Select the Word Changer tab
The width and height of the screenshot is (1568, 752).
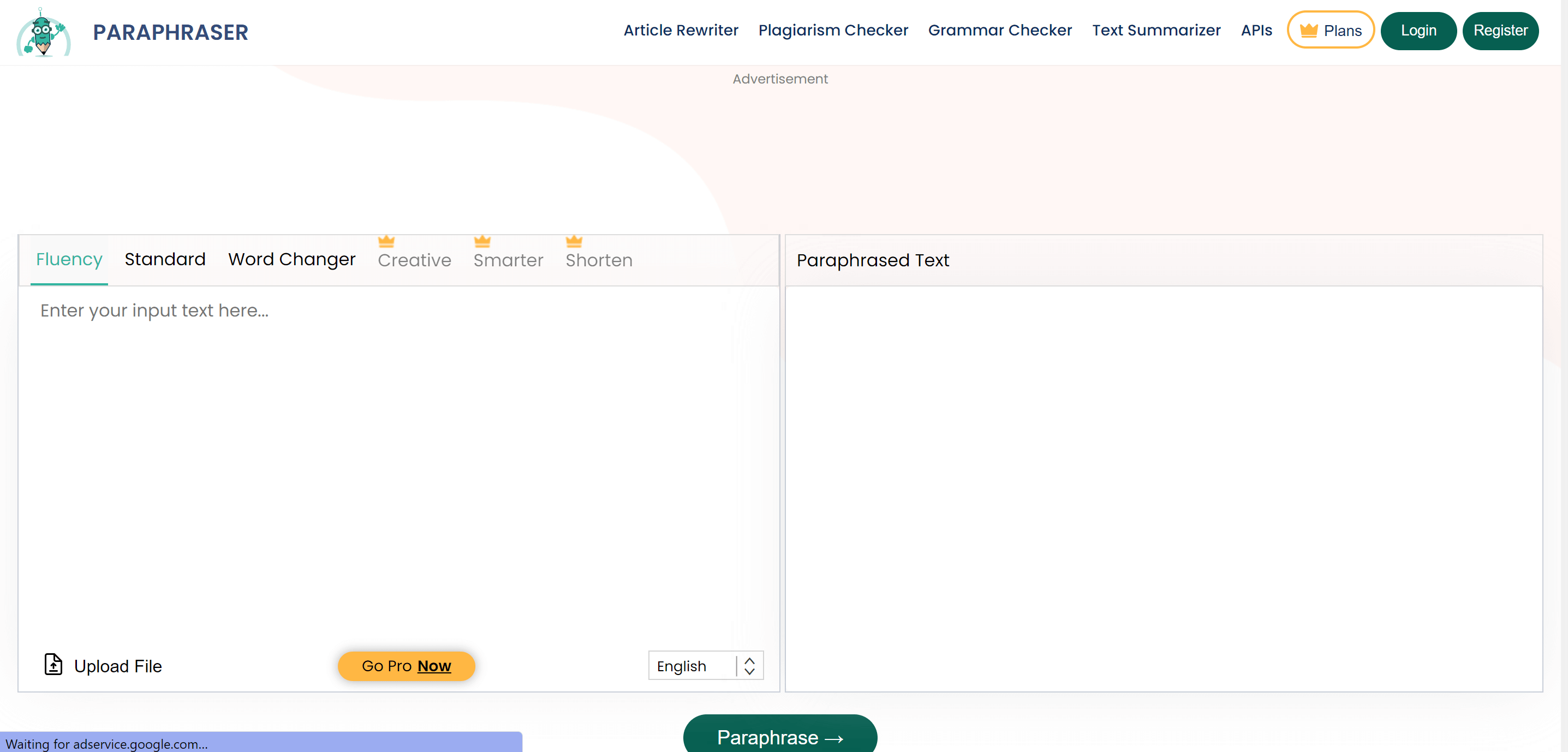pyautogui.click(x=291, y=259)
